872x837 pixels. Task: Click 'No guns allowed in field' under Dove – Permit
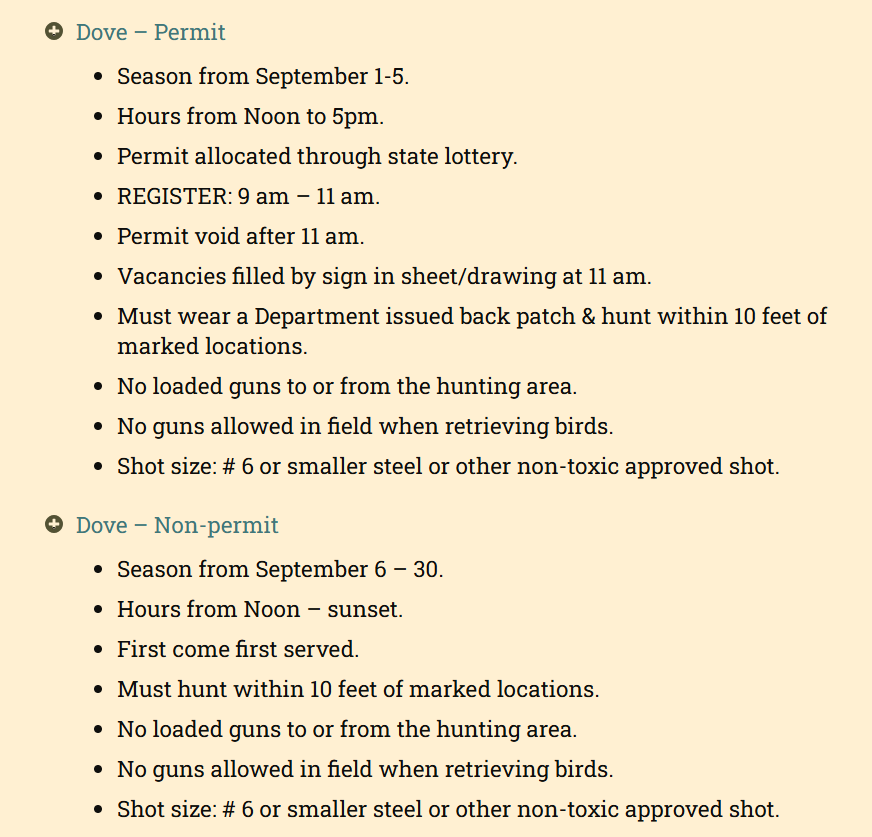365,426
